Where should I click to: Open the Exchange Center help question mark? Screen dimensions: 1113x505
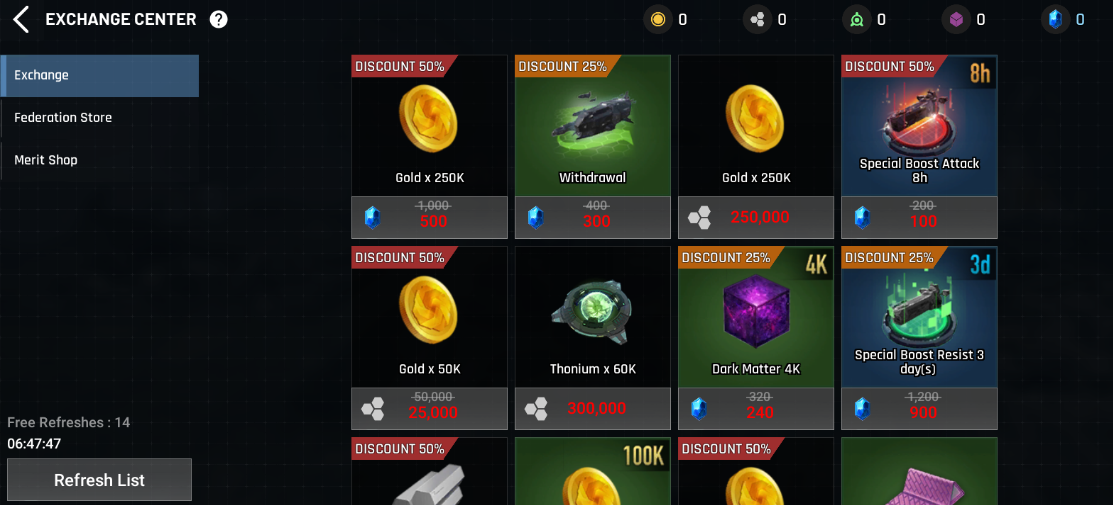pos(219,20)
